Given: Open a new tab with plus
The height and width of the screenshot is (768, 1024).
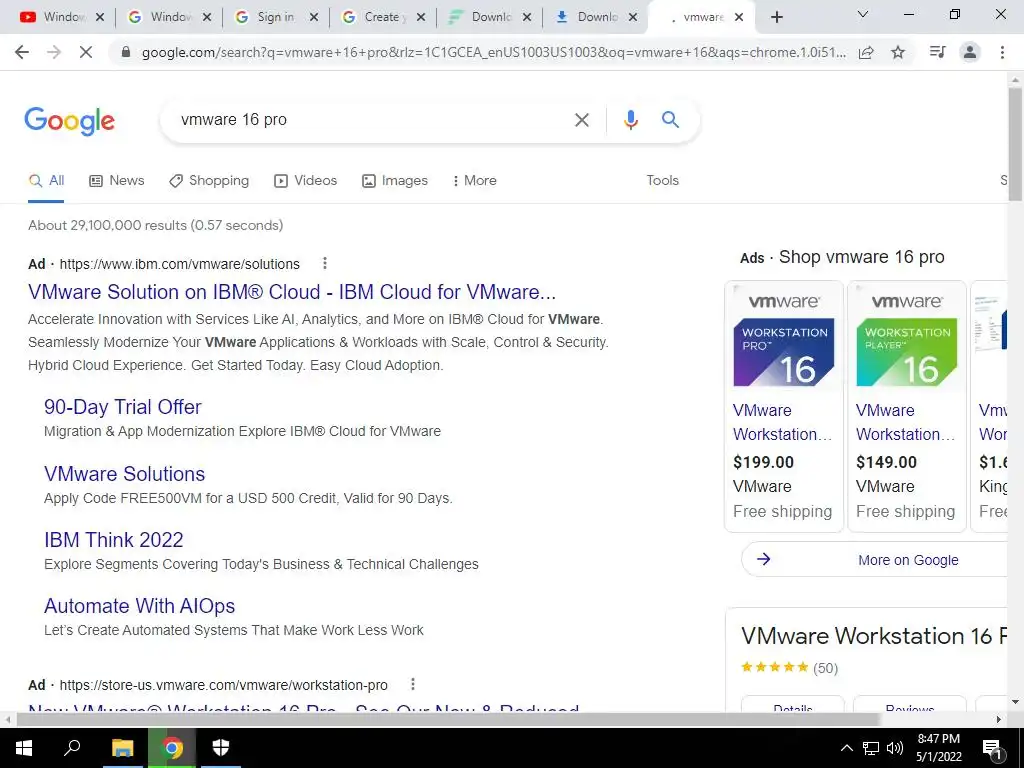Looking at the screenshot, I should 776,17.
